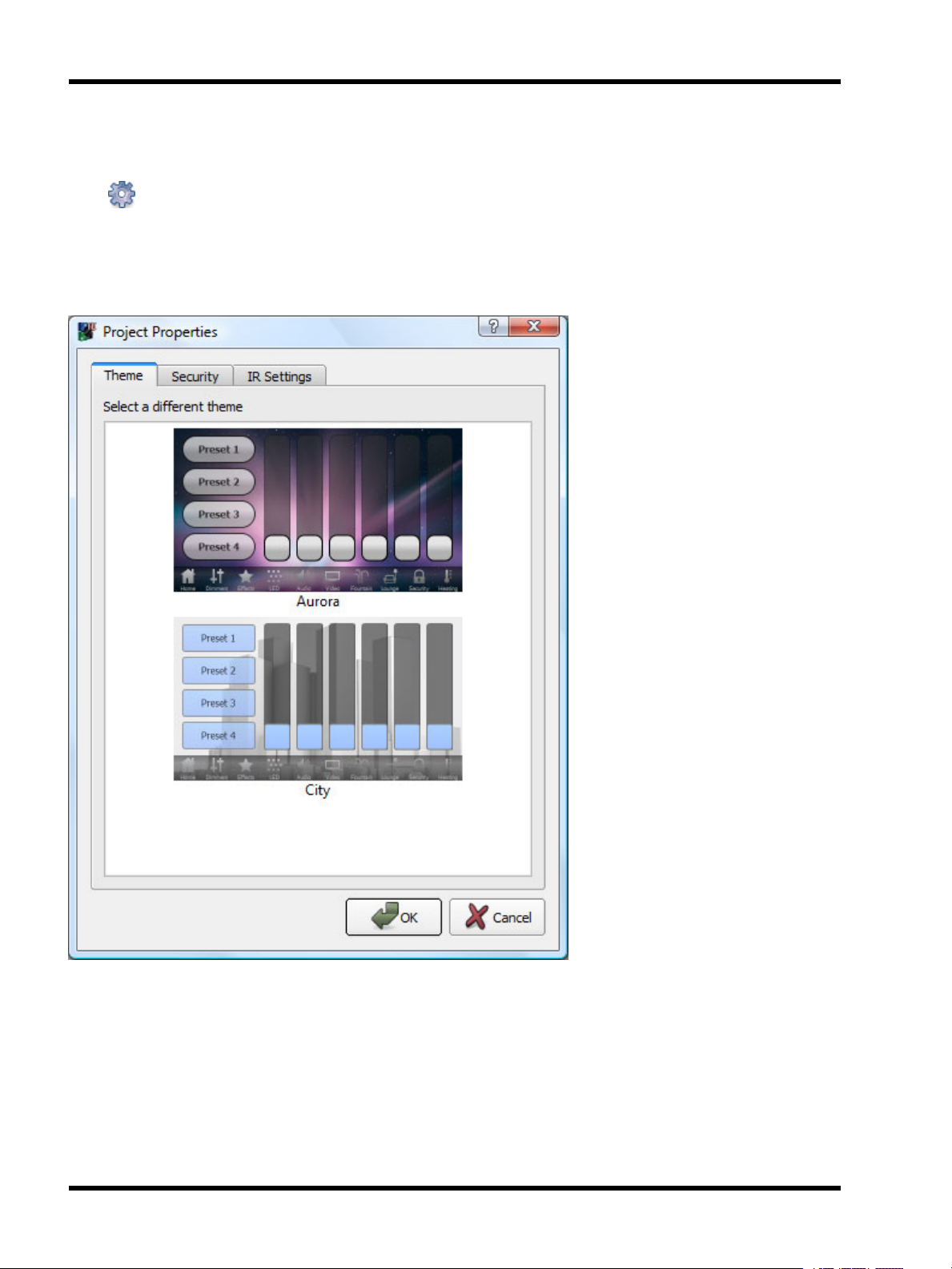Image resolution: width=952 pixels, height=1269 pixels.
Task: Click the blue gear settings icon
Action: coord(122,195)
